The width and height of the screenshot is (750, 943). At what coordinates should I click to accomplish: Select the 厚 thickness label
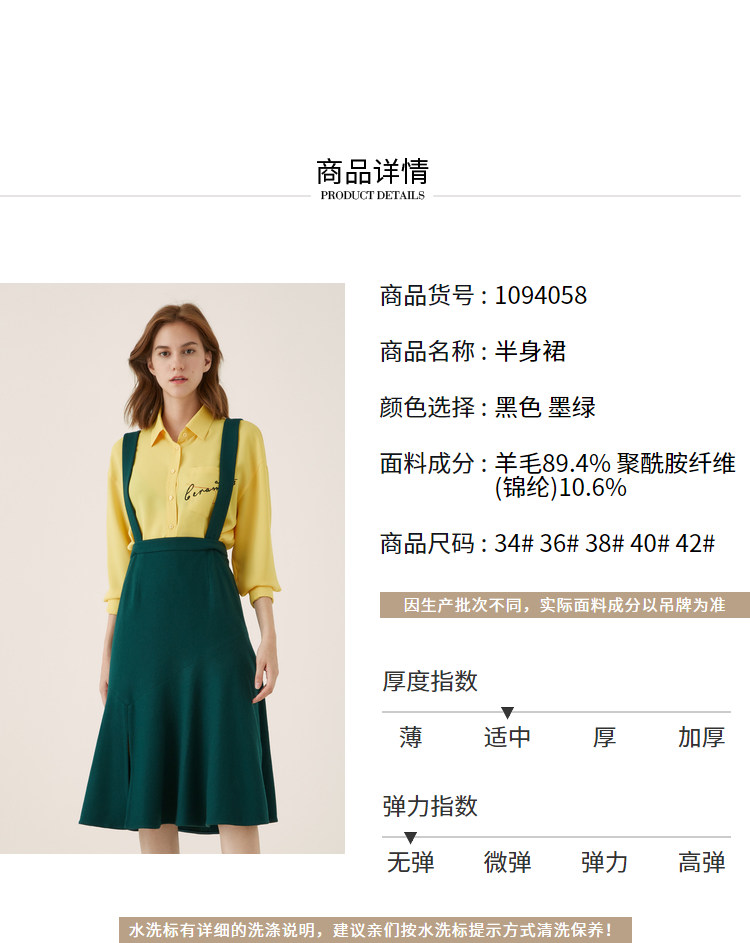click(604, 737)
